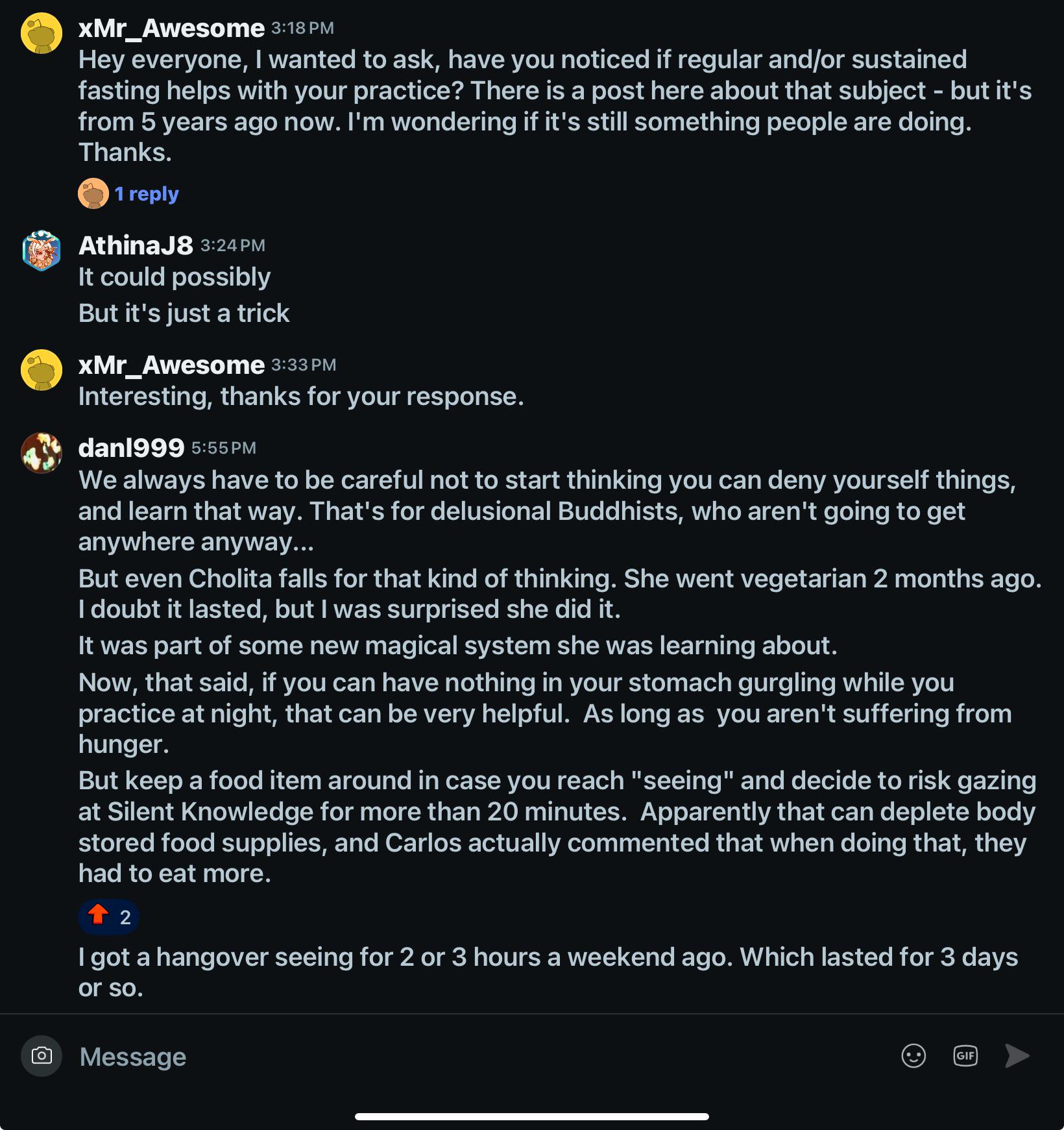This screenshot has width=1064, height=1130.
Task: Tap xMr_Awesome's avatar on the 3:33 PM message
Action: (42, 370)
